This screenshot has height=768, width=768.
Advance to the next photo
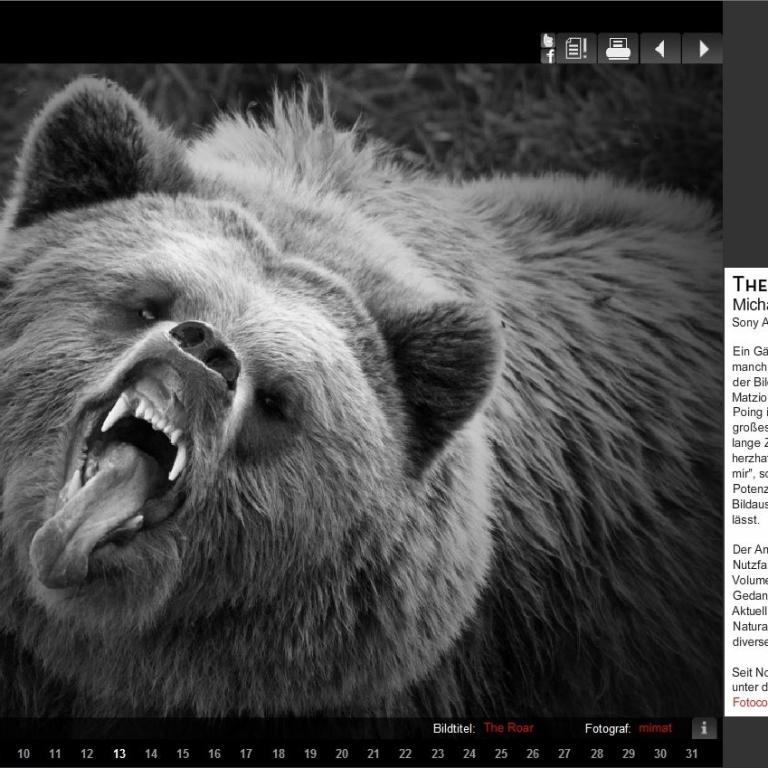pyautogui.click(x=703, y=48)
